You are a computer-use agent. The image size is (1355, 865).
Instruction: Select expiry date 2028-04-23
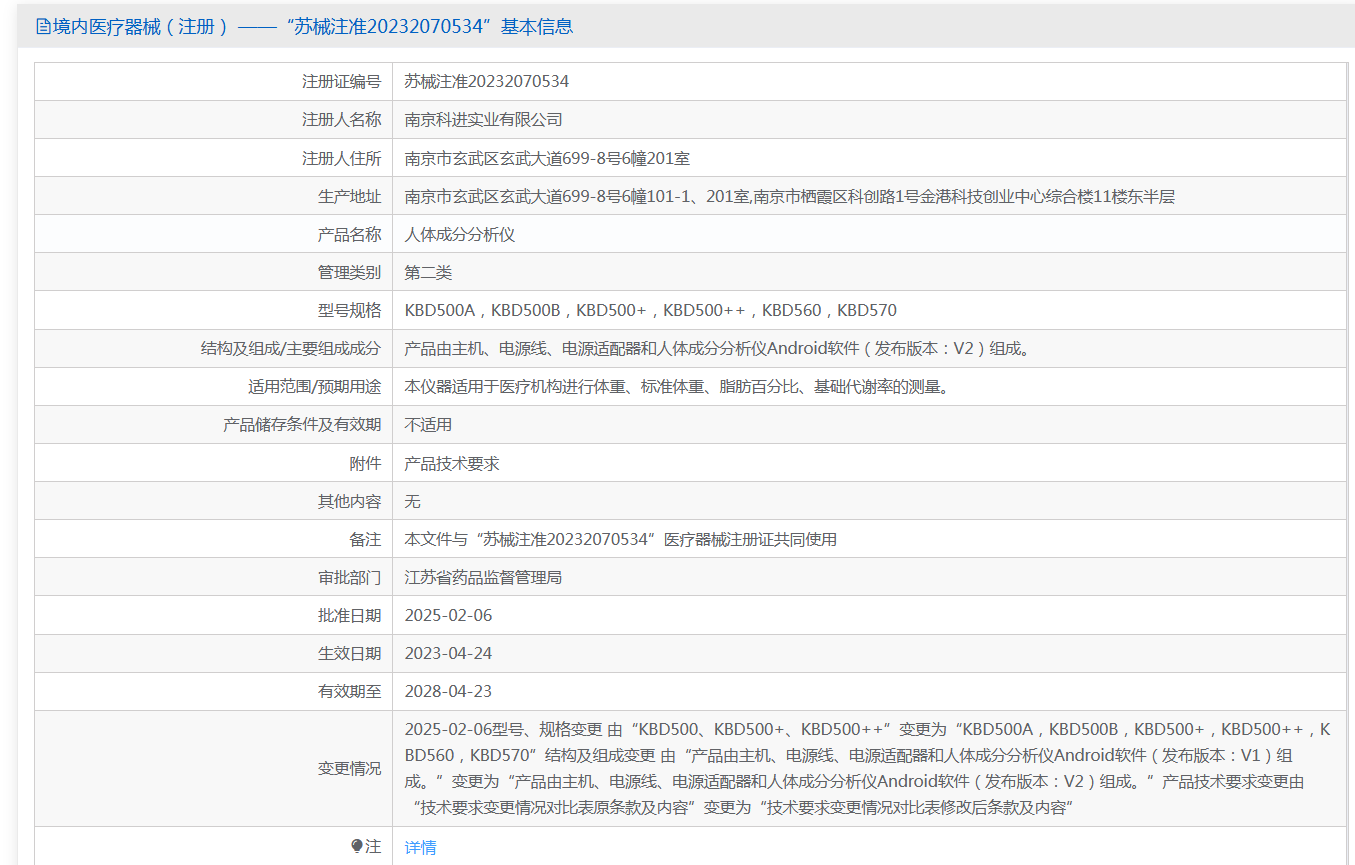pyautogui.click(x=448, y=691)
